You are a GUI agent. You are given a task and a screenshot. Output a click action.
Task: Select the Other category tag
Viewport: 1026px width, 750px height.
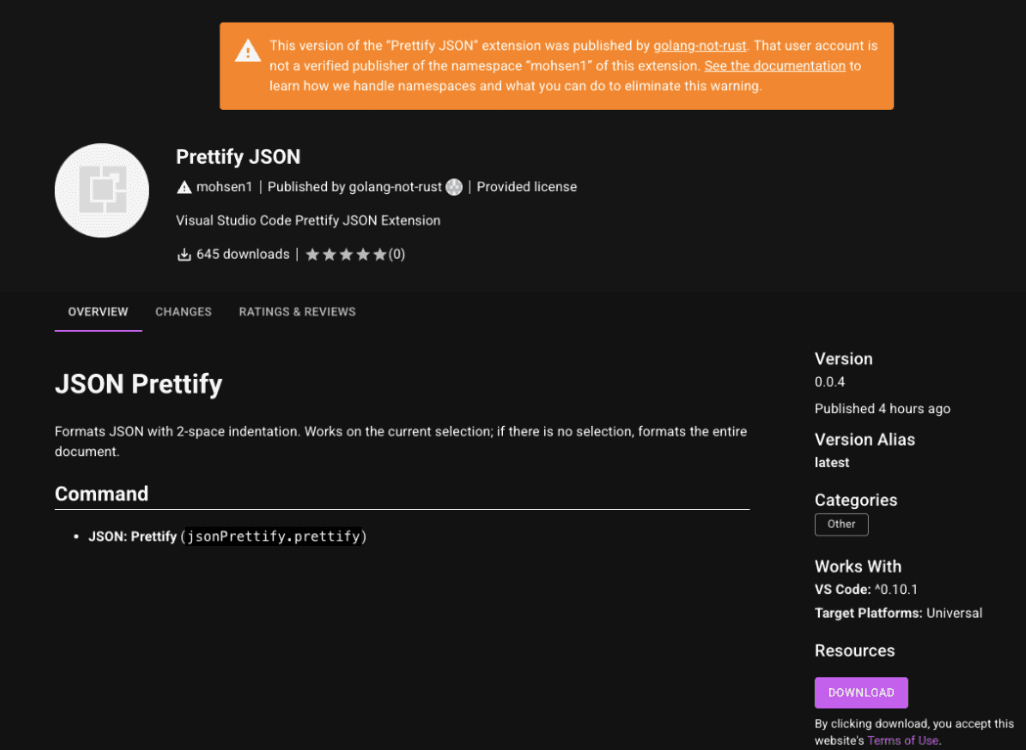(841, 524)
